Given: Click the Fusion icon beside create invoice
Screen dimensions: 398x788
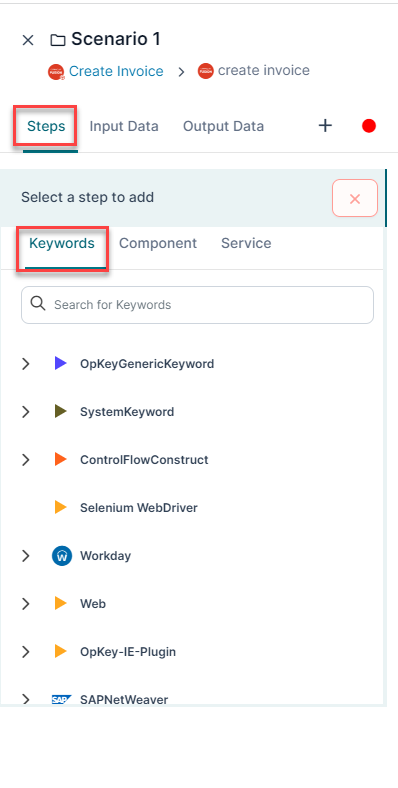Looking at the screenshot, I should click(x=206, y=71).
